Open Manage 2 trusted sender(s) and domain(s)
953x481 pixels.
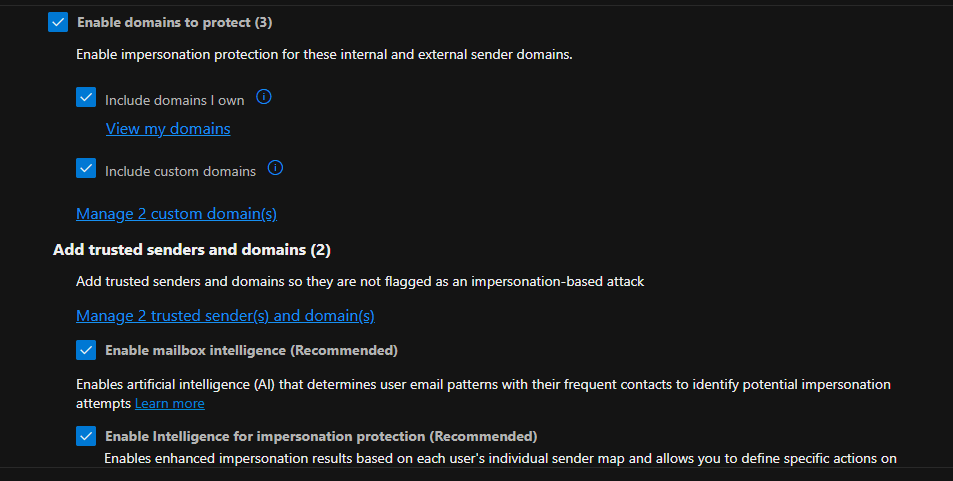[225, 316]
